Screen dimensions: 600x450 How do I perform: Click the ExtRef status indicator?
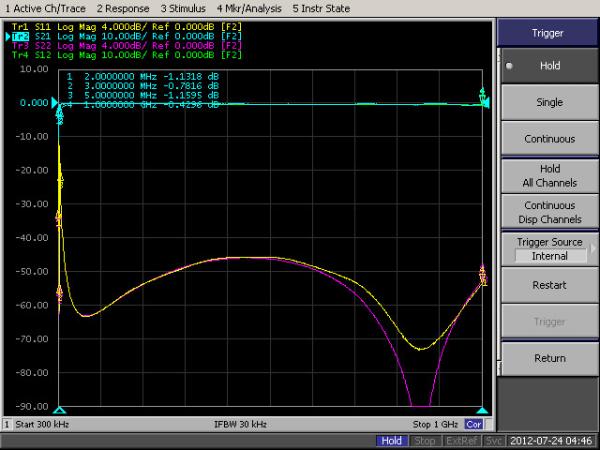click(x=461, y=441)
